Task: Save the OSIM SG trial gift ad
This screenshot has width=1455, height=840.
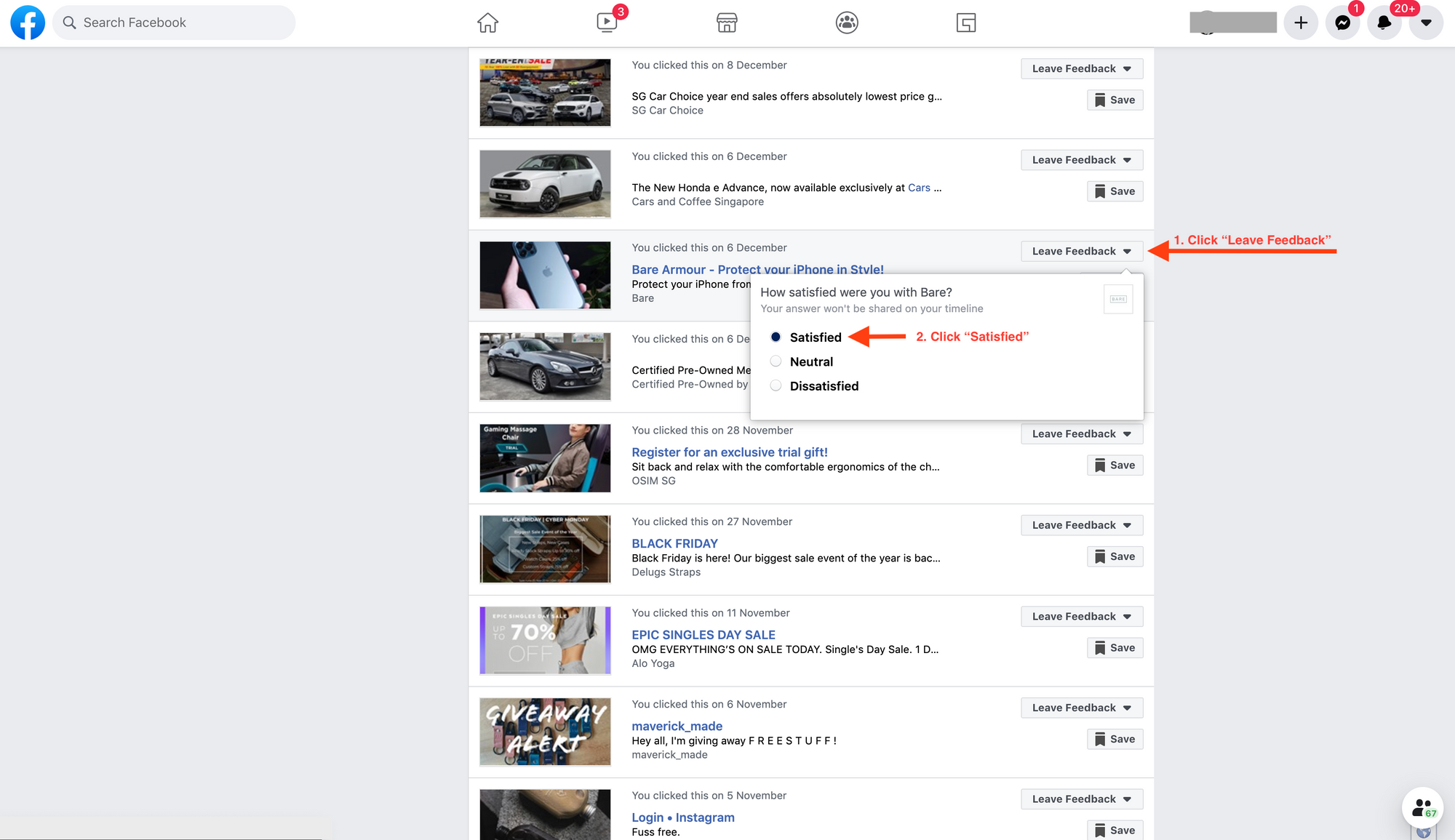Action: pos(1115,465)
